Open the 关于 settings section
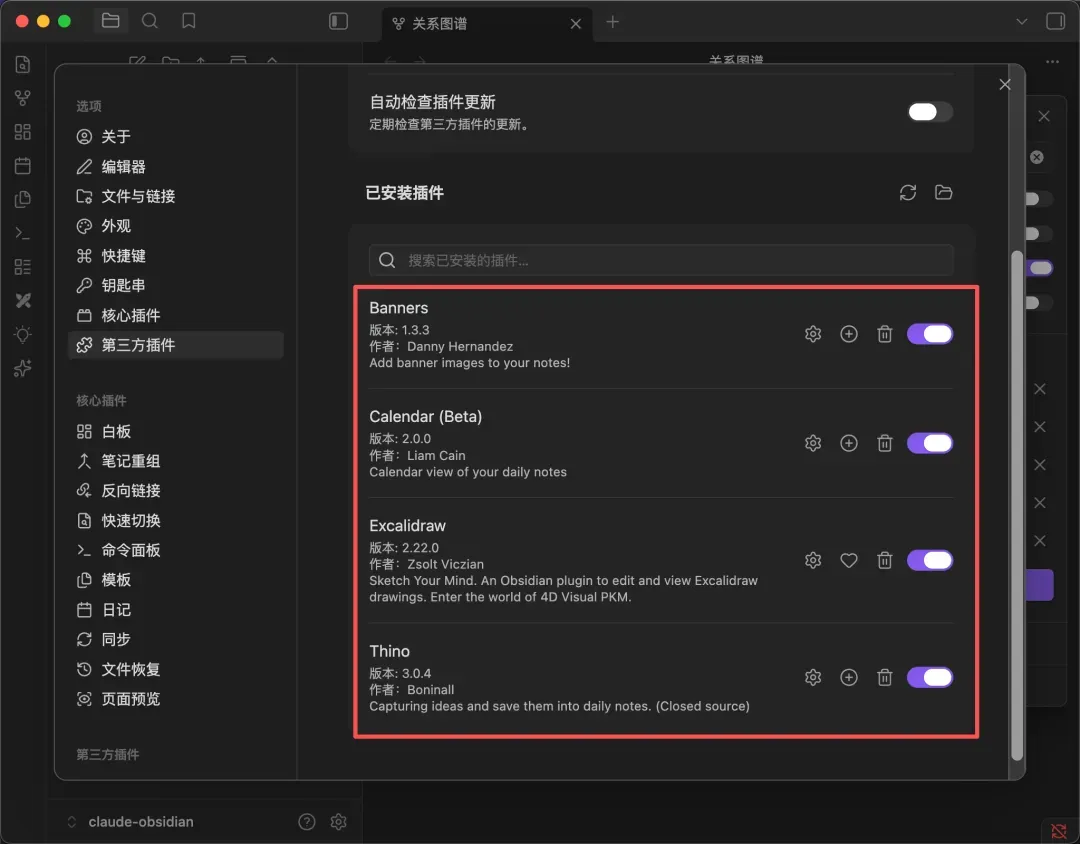1080x844 pixels. (176, 136)
